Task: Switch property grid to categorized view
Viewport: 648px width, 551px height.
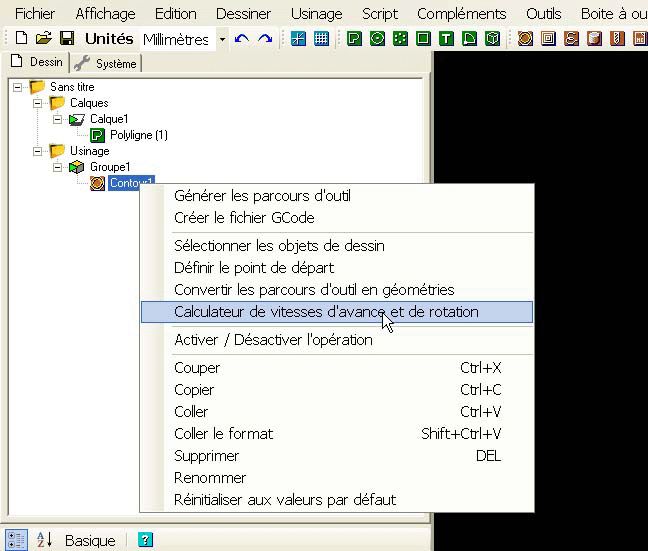Action: 17,540
